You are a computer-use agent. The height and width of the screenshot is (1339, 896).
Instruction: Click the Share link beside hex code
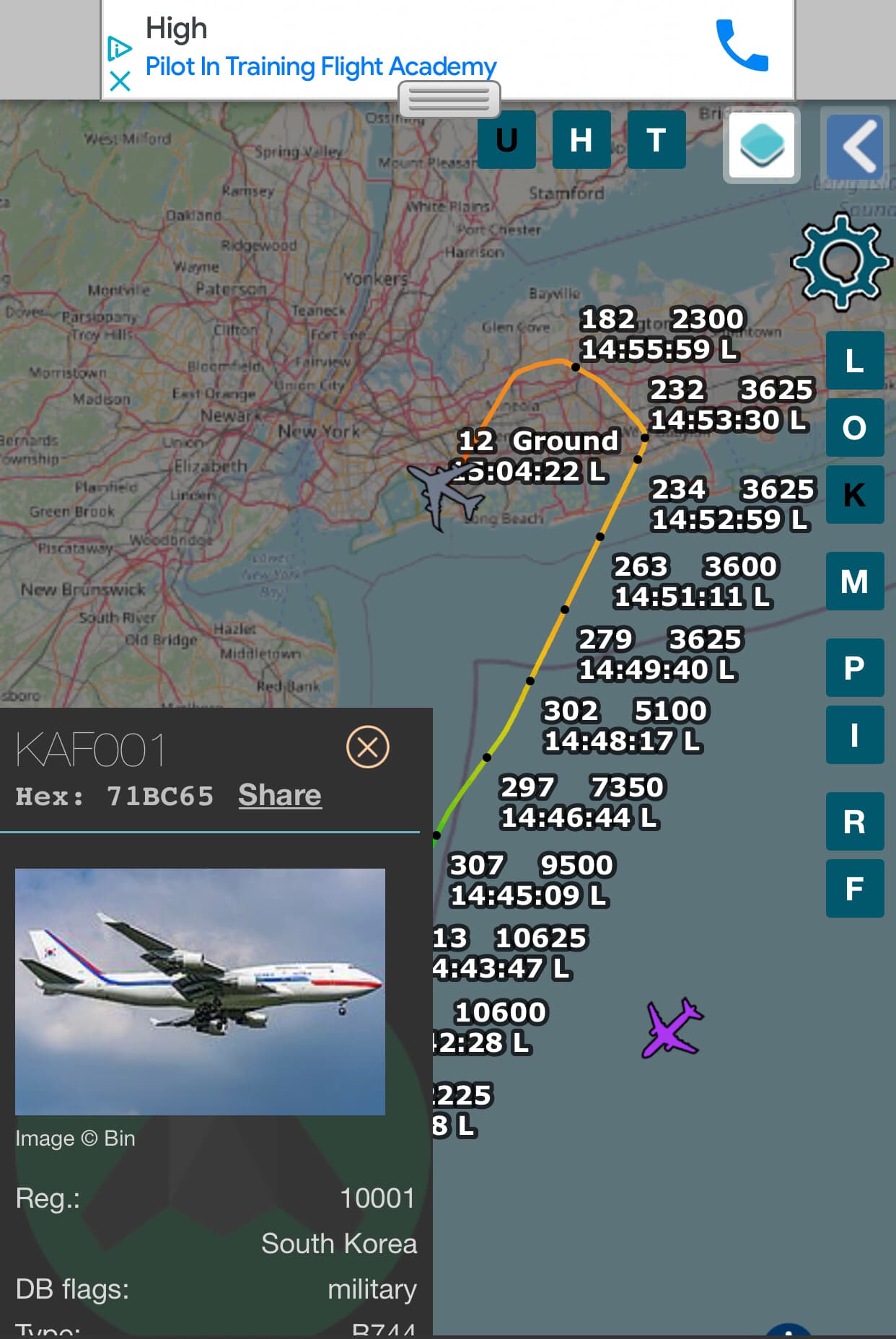(x=280, y=795)
